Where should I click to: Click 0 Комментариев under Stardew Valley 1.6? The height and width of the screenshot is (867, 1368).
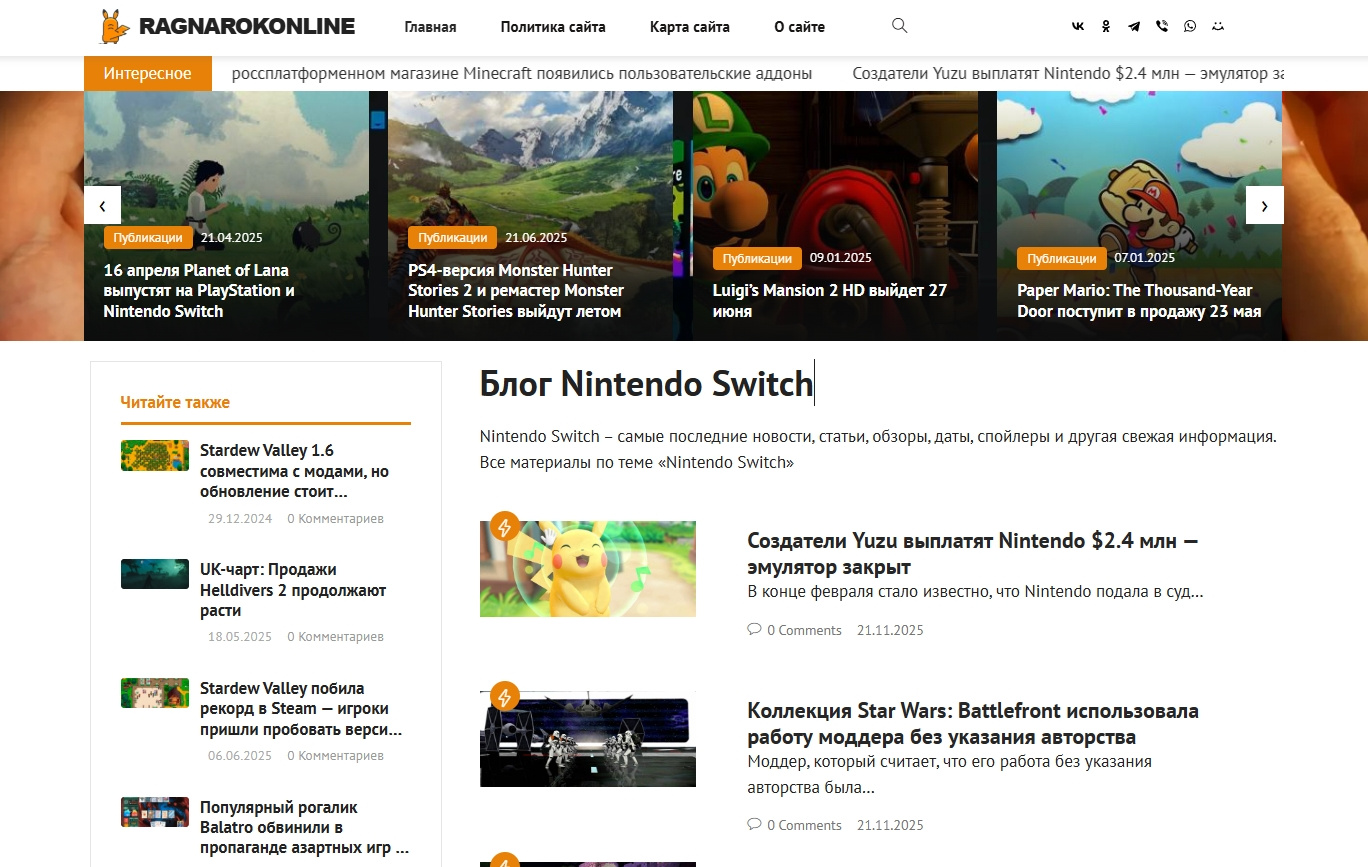click(x=335, y=519)
